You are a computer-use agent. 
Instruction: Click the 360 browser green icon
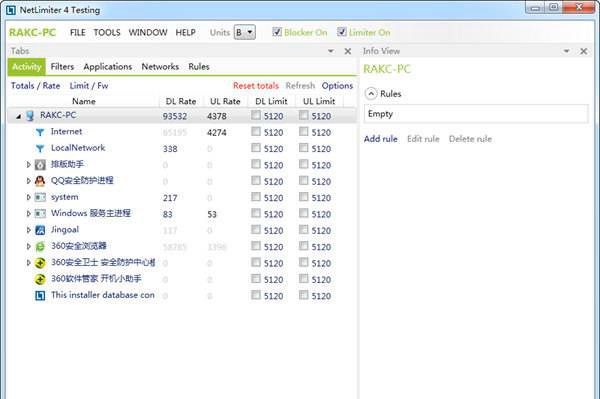click(40, 247)
